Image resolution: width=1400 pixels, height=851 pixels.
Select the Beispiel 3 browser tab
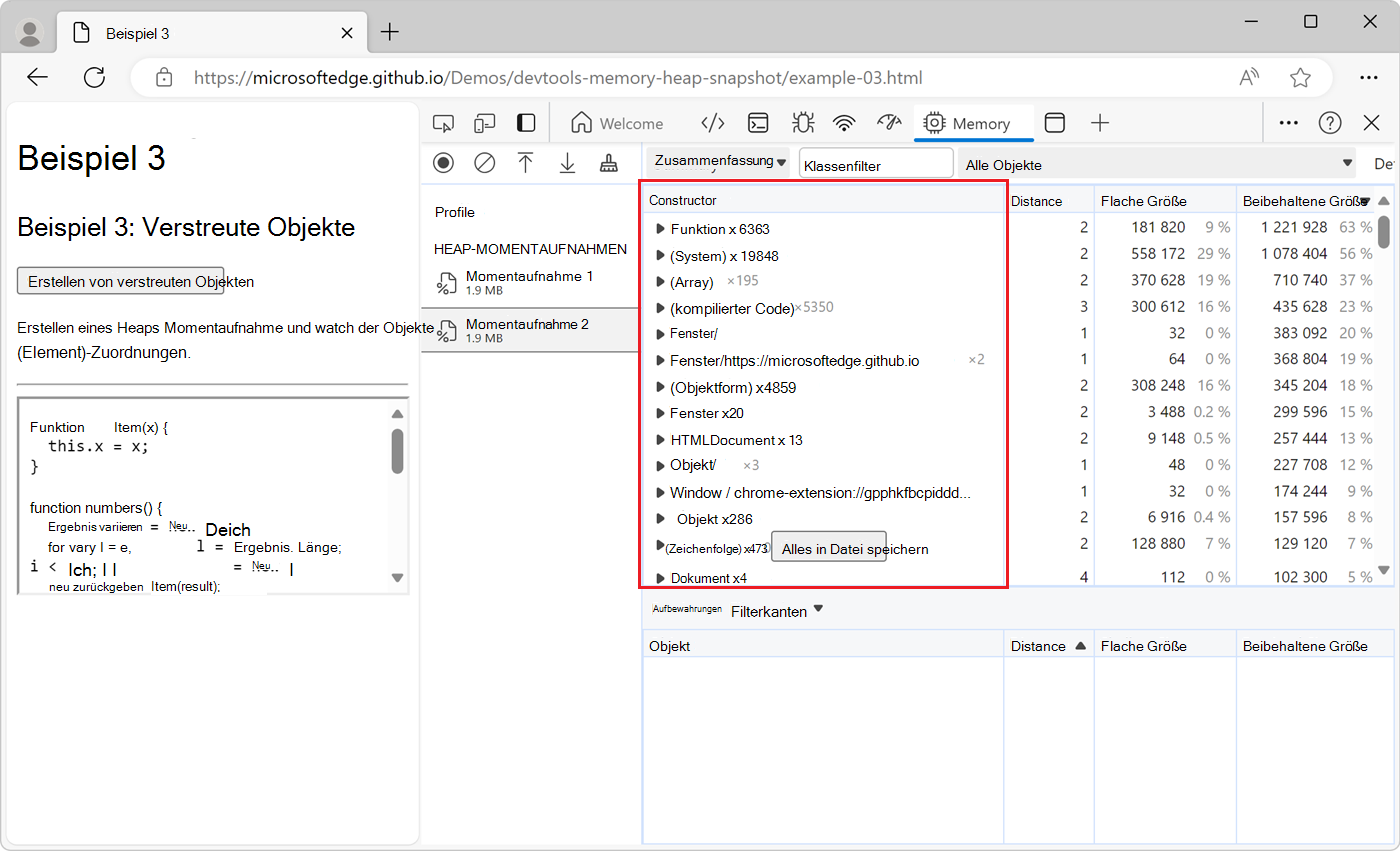pyautogui.click(x=212, y=33)
